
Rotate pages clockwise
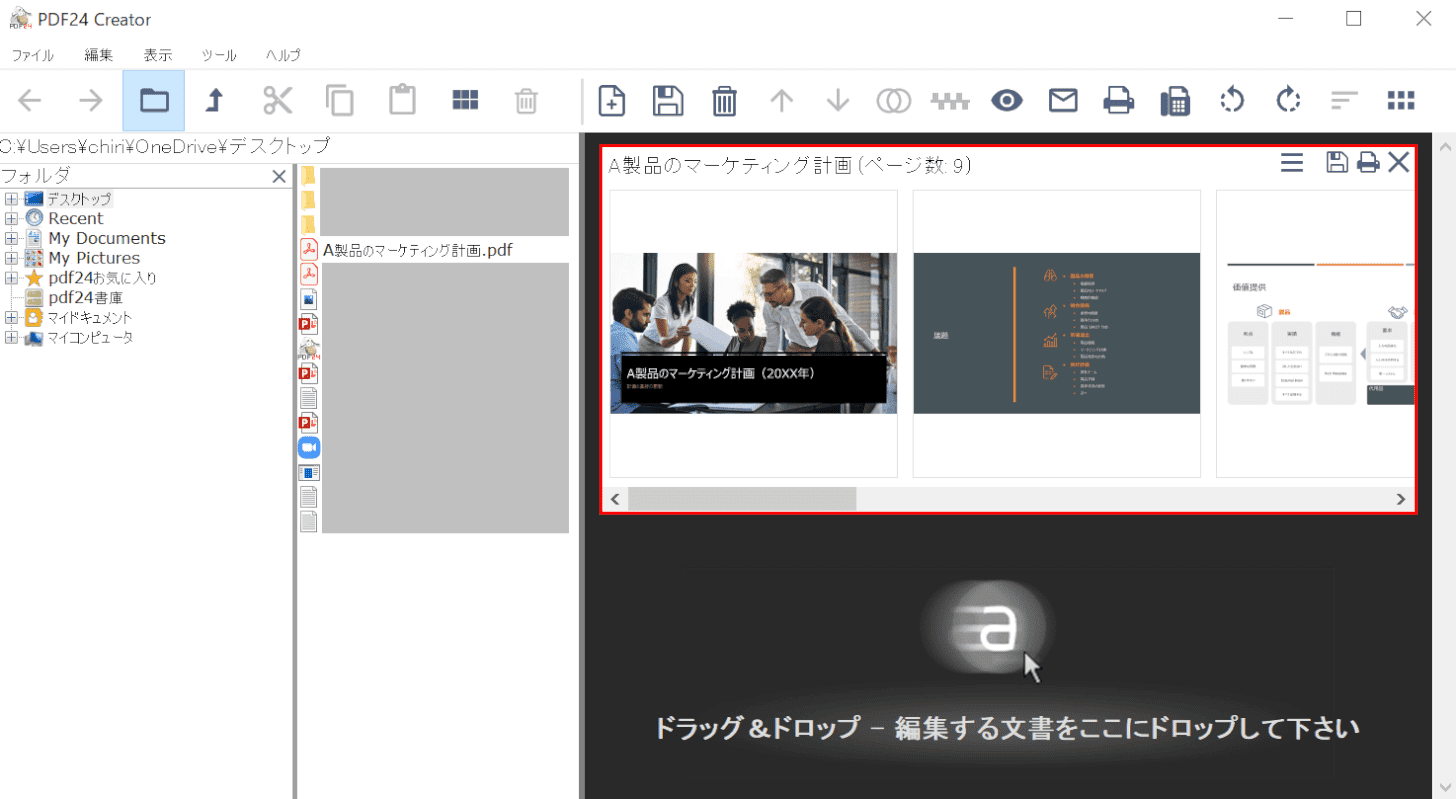coord(1288,100)
